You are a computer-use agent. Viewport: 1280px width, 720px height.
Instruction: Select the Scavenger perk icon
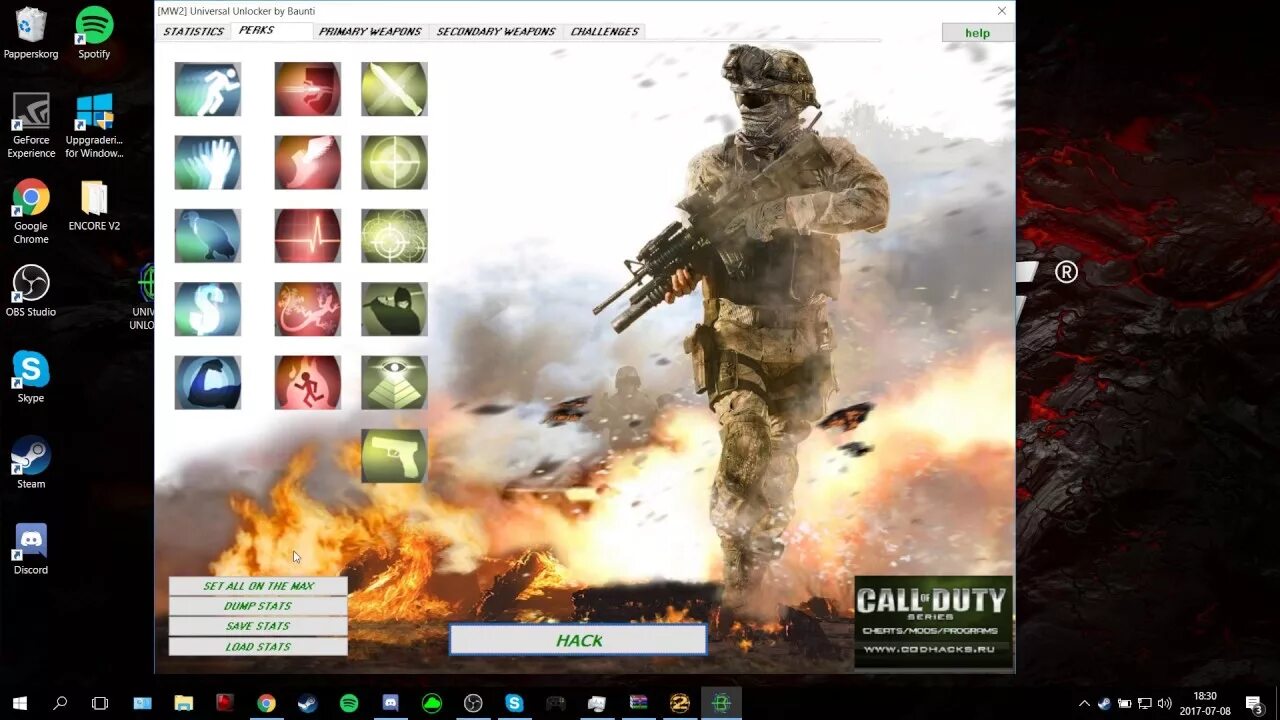pyautogui.click(x=208, y=236)
